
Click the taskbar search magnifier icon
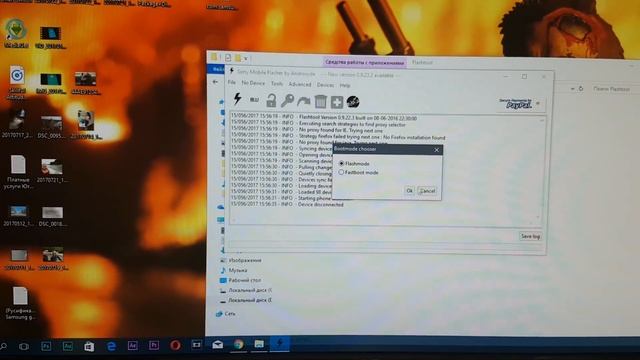(3, 346)
